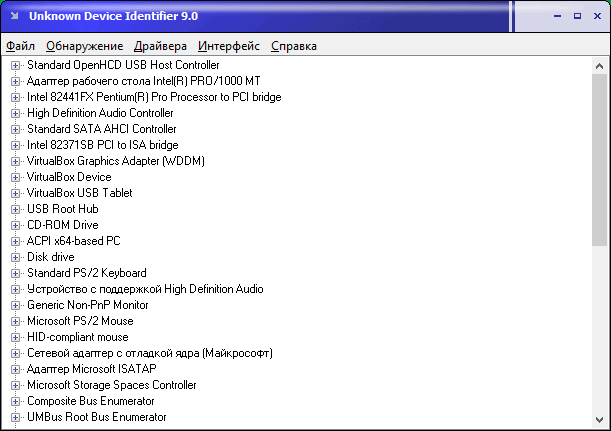The image size is (611, 431).
Task: Open the Интерфейс menu
Action: (x=229, y=46)
